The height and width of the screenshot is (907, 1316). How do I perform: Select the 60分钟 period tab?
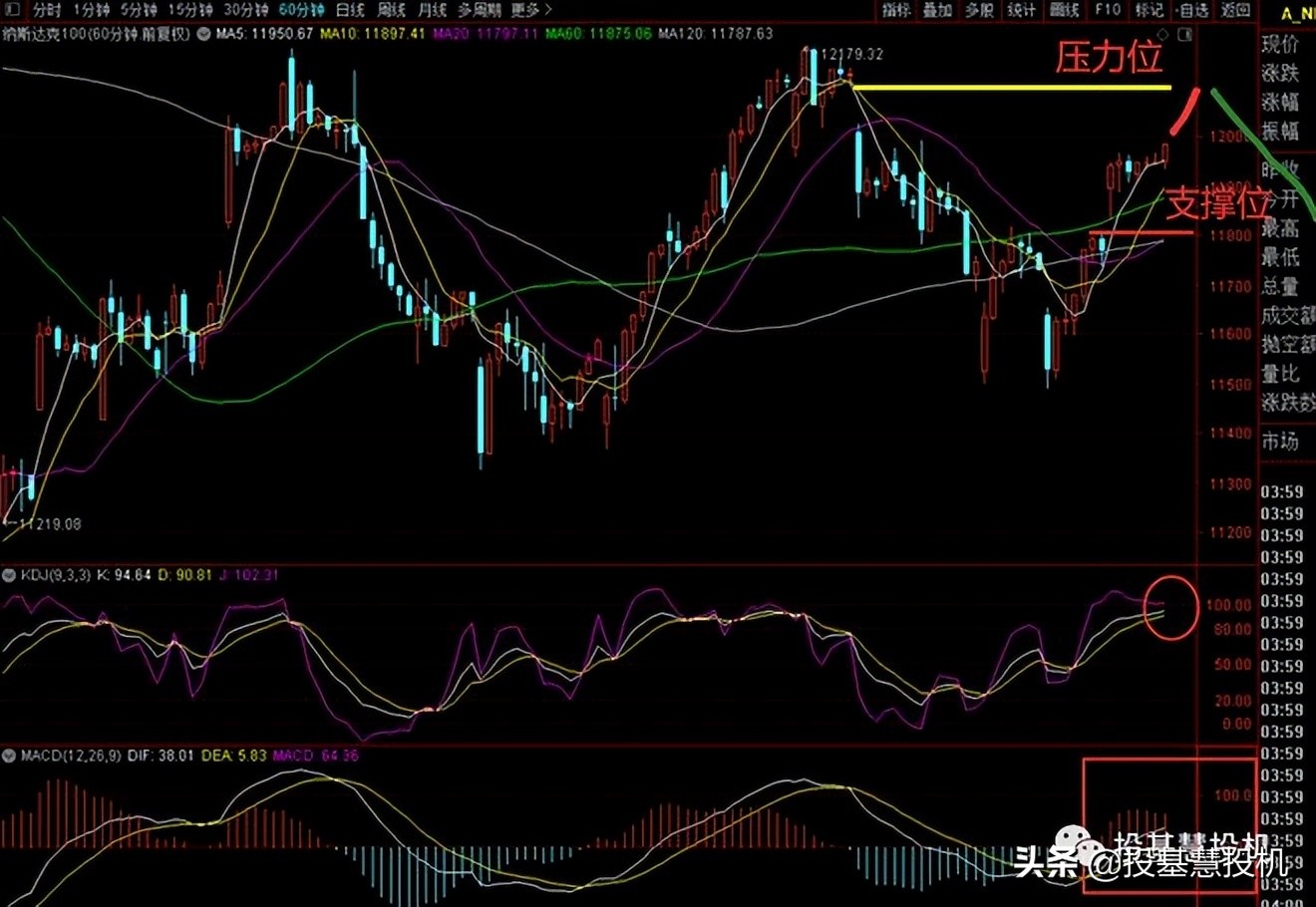coord(301,10)
